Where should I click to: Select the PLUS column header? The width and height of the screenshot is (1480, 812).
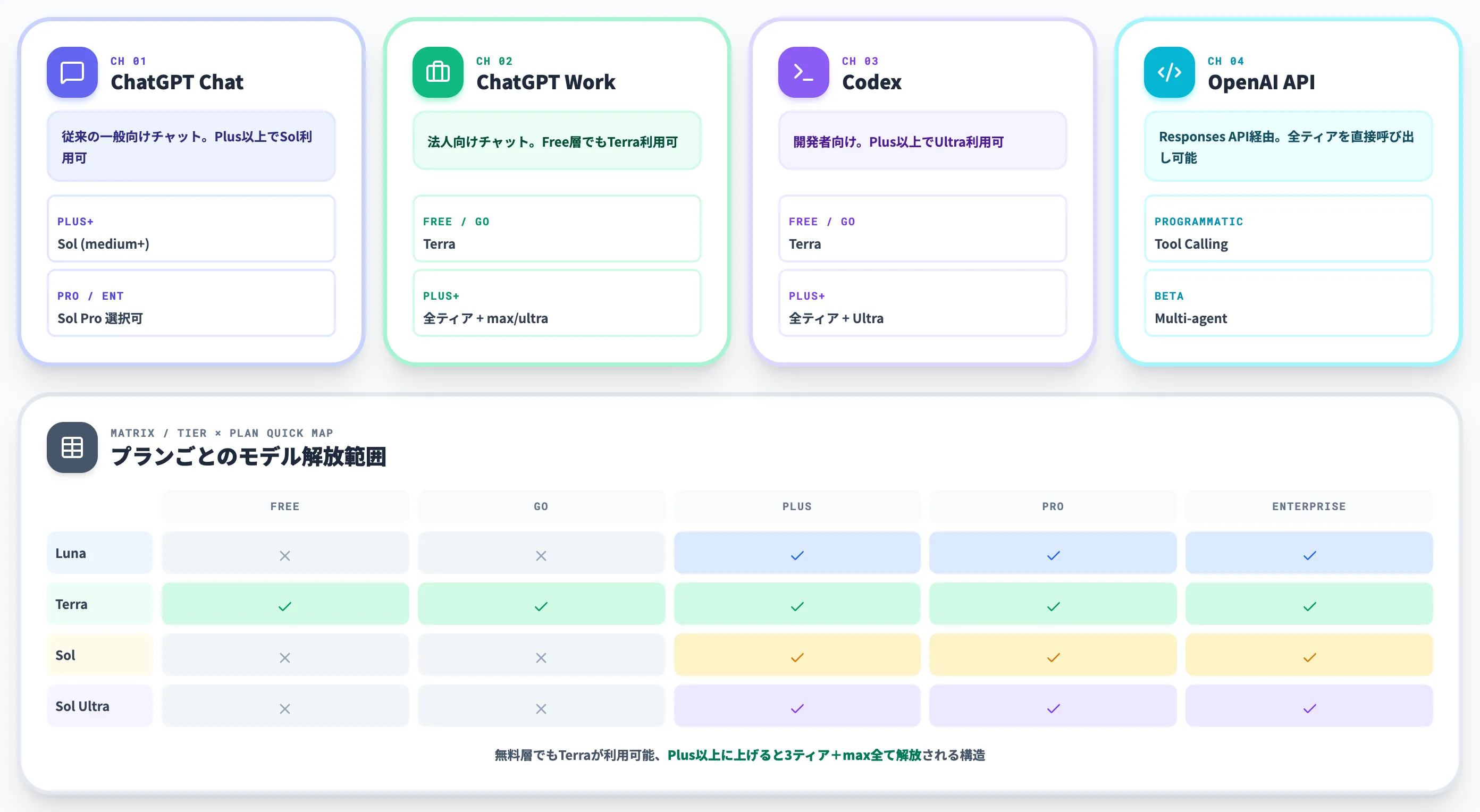coord(797,506)
